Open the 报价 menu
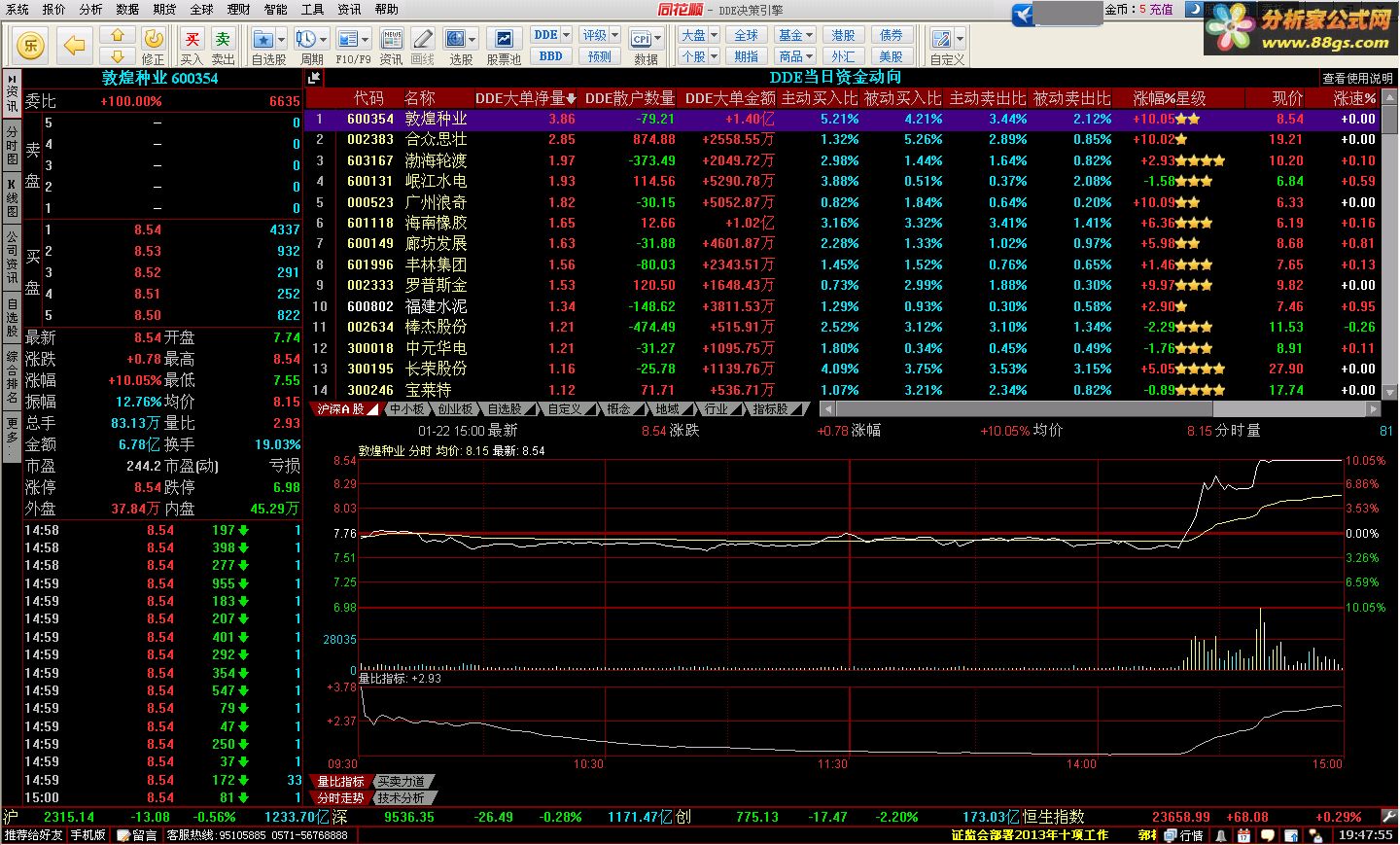1400x845 pixels. click(54, 9)
